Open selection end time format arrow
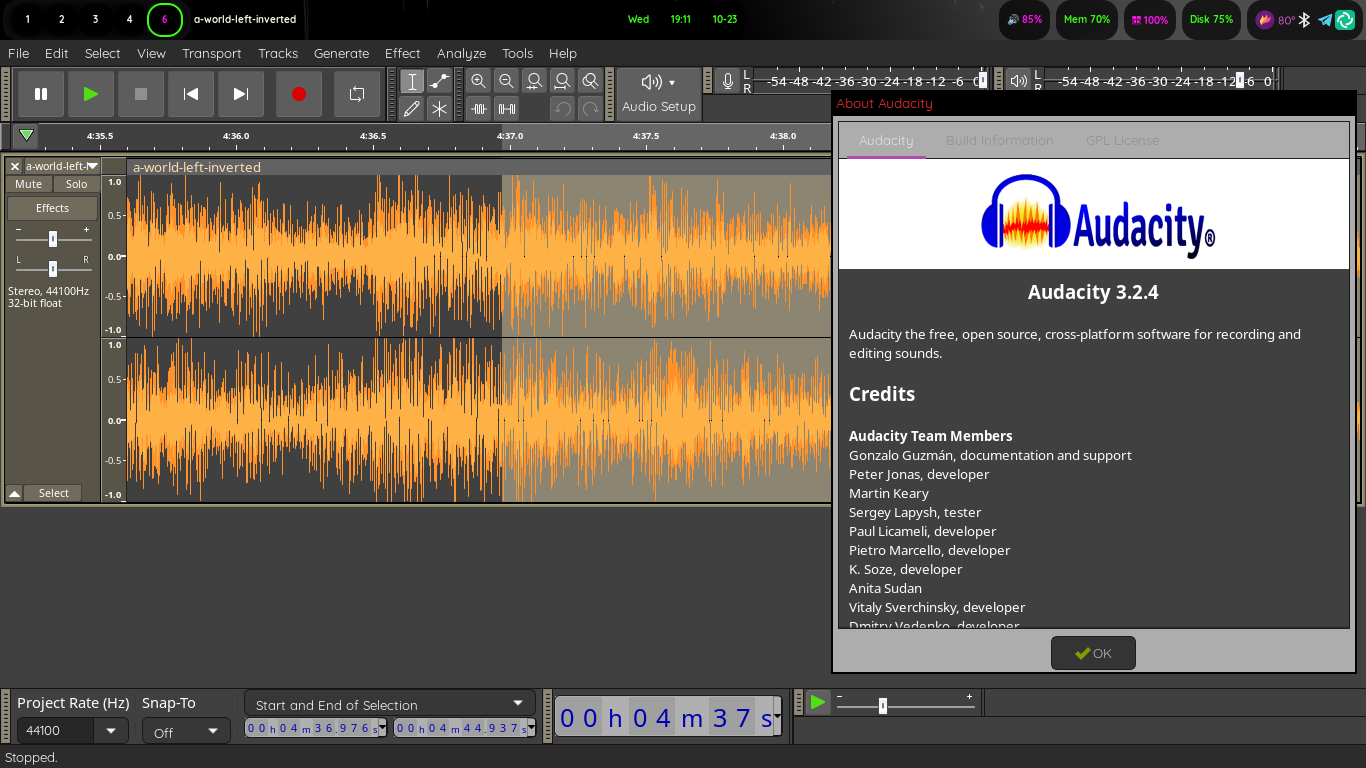The width and height of the screenshot is (1366, 768). [x=531, y=728]
